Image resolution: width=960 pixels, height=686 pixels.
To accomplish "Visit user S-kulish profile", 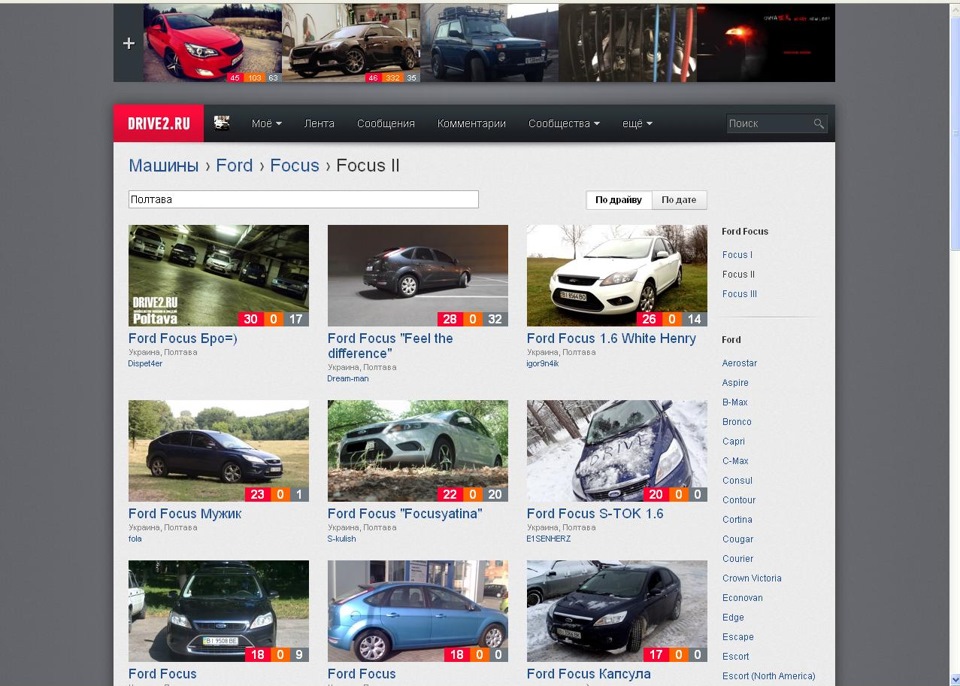I will pyautogui.click(x=342, y=539).
